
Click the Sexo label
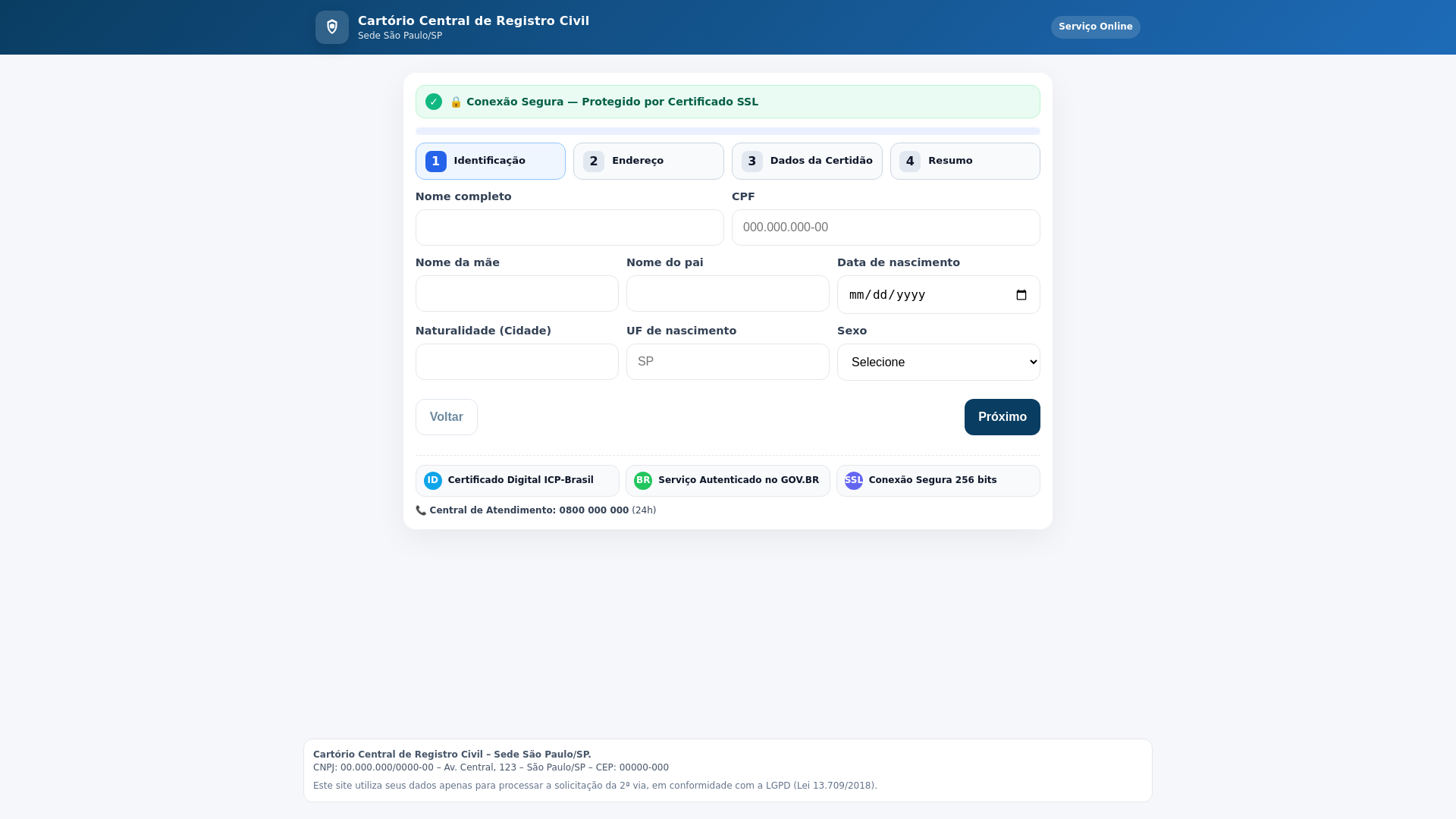852,331
